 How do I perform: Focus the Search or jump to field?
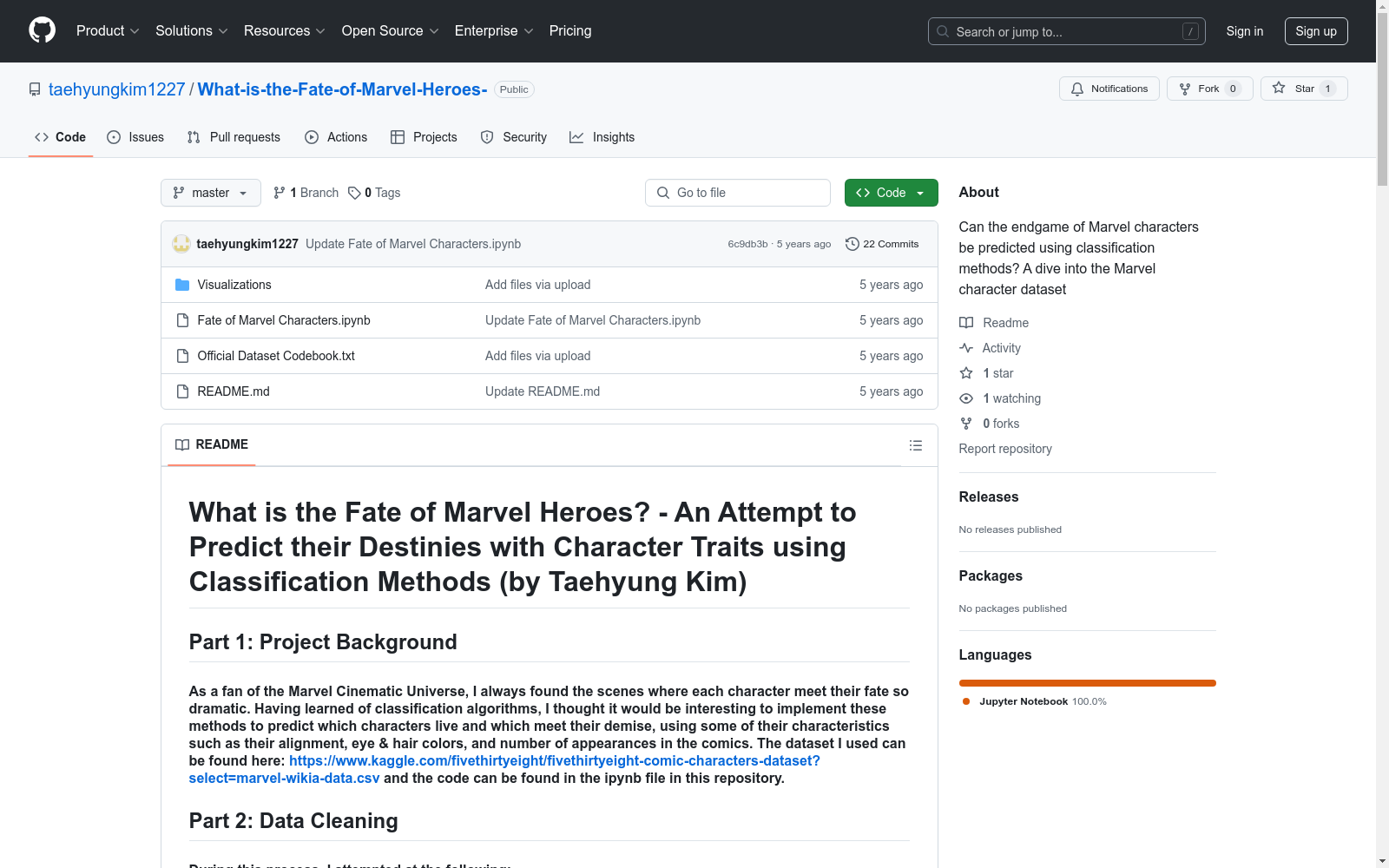(x=1067, y=31)
